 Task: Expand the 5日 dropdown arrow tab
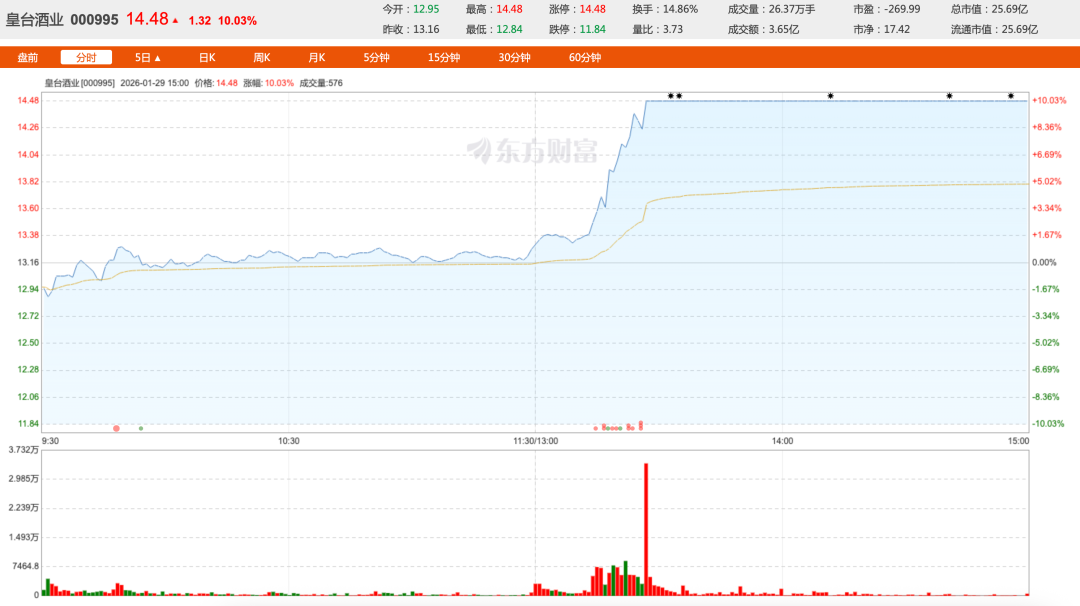pos(147,58)
